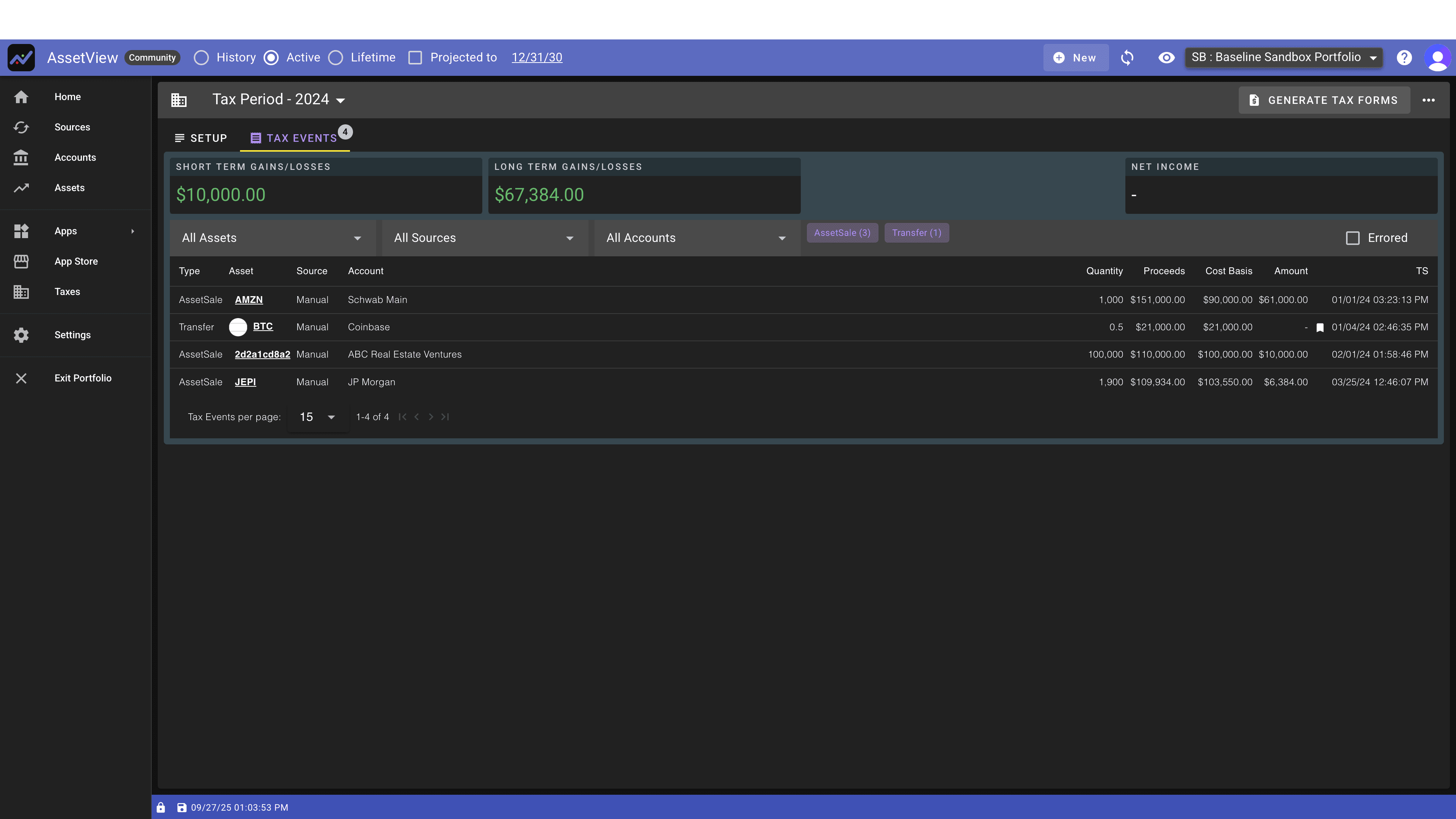Click GENERATE TAX FORMS

pos(1324,100)
